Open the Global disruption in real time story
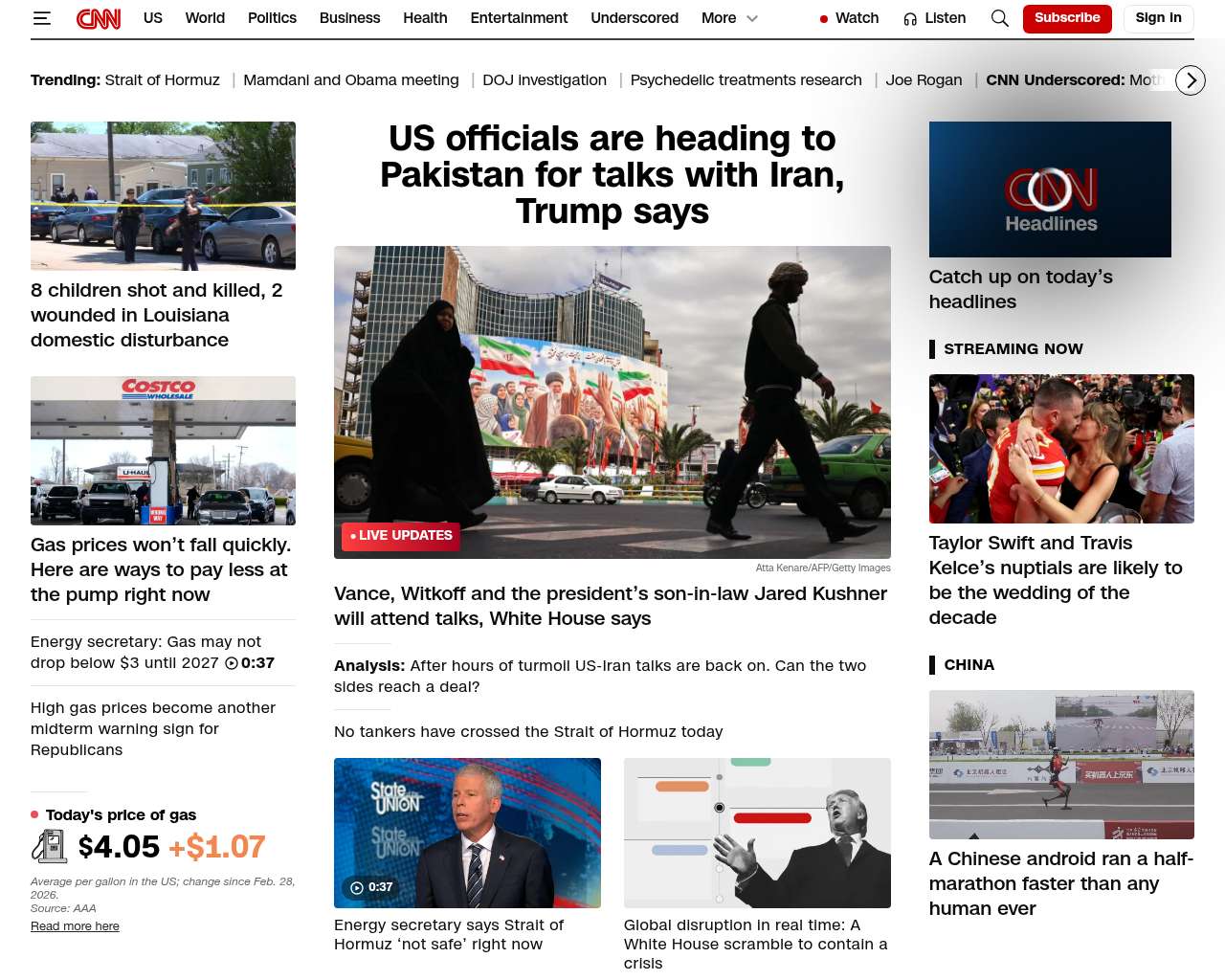This screenshot has width=1225, height=980. (x=756, y=944)
